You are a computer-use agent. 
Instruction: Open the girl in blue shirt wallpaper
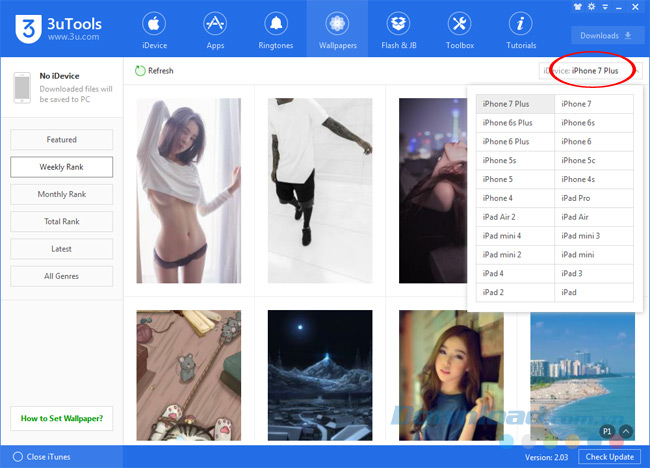coord(451,375)
